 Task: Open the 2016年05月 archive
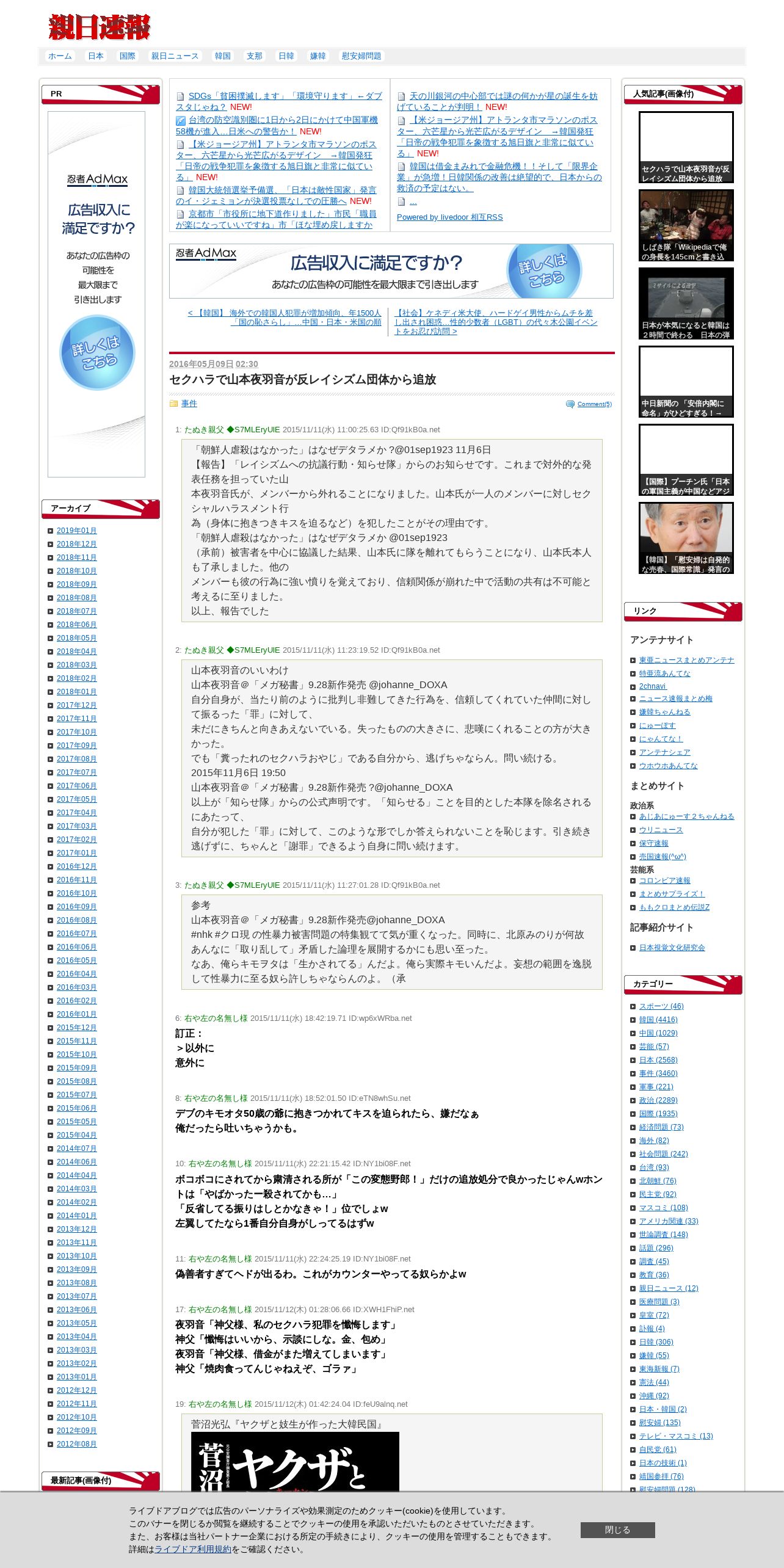coord(77,960)
